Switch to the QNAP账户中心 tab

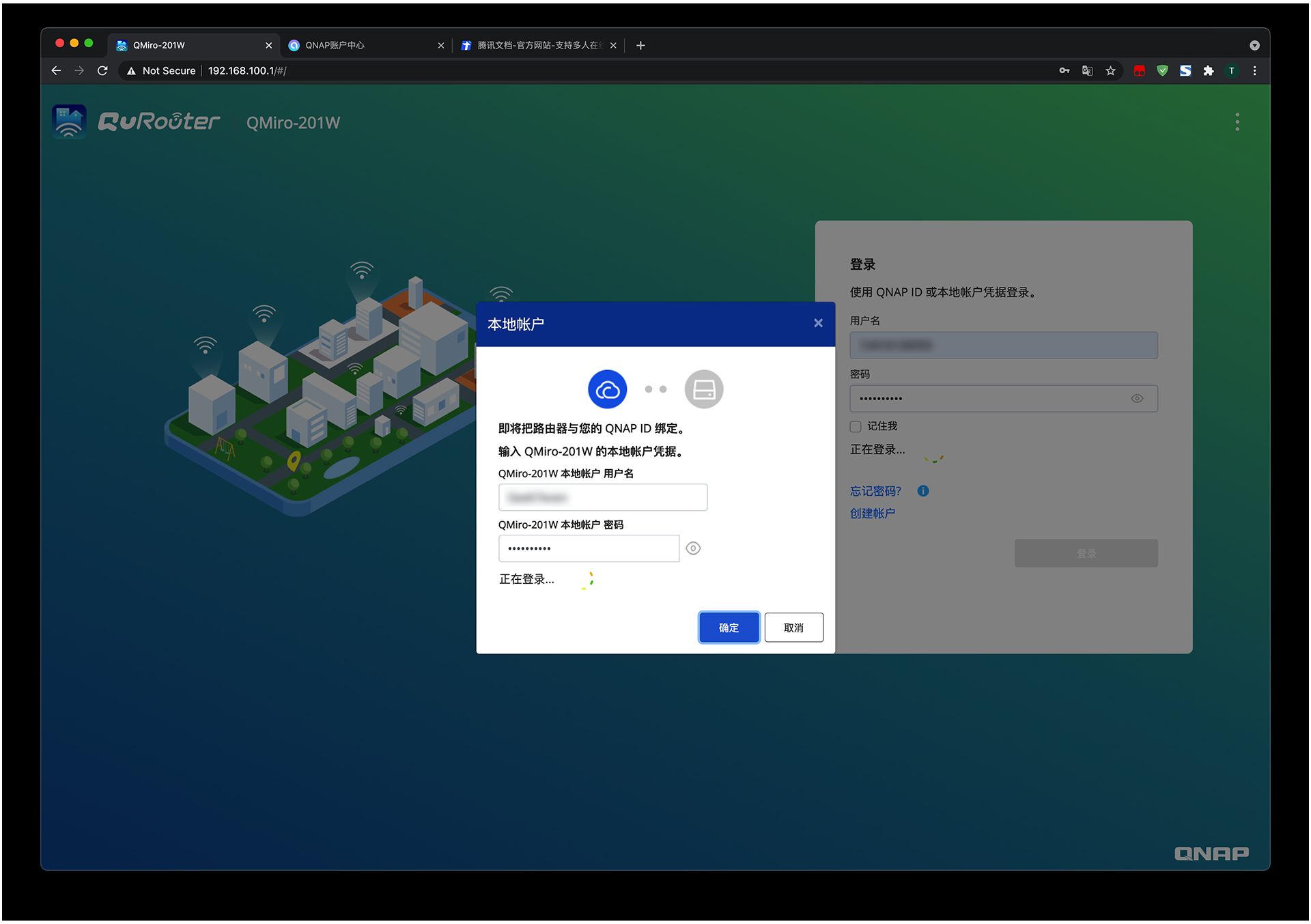point(365,46)
